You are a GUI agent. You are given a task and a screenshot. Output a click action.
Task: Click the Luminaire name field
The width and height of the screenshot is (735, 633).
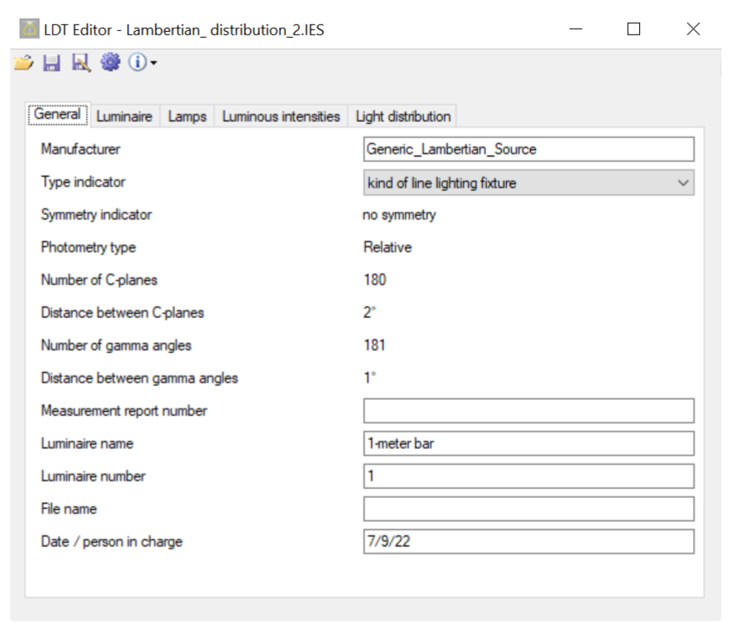[529, 444]
